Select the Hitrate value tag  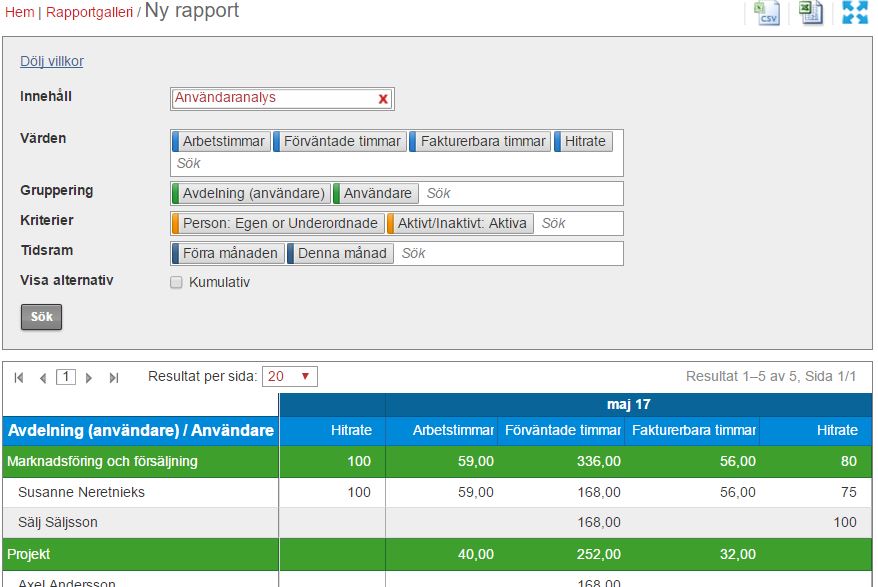(583, 141)
